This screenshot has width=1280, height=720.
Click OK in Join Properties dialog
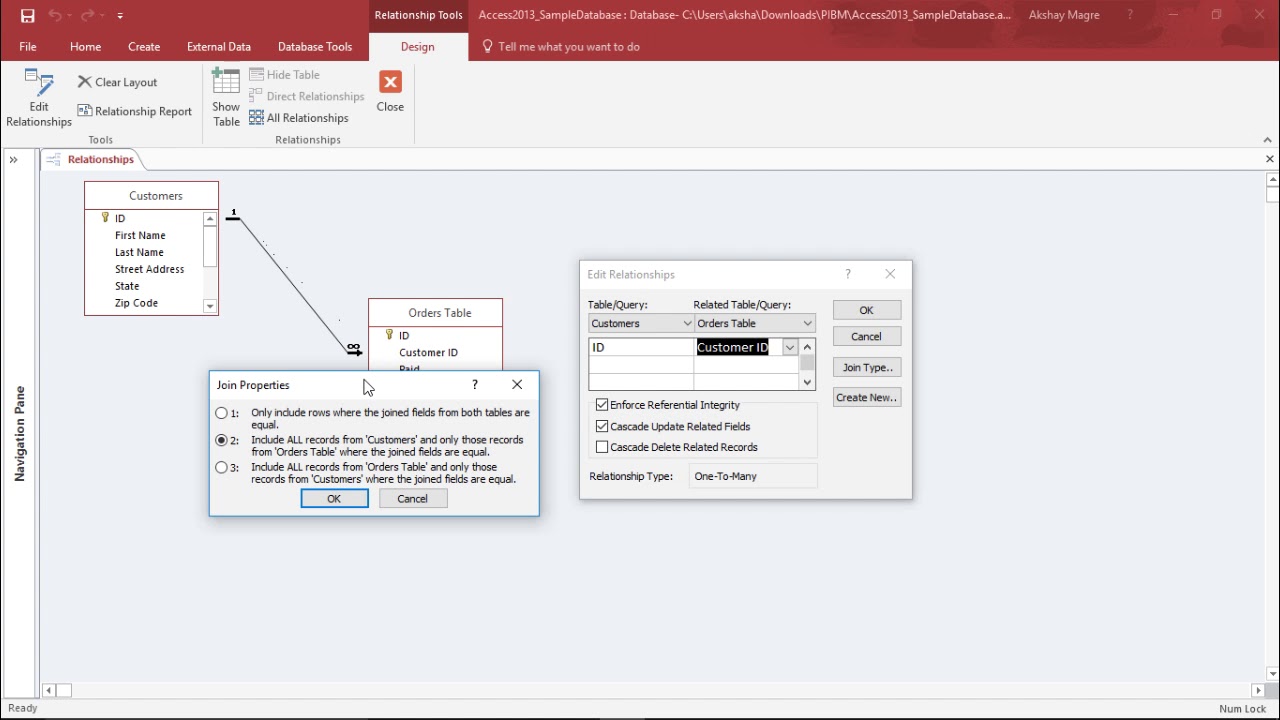tap(334, 499)
